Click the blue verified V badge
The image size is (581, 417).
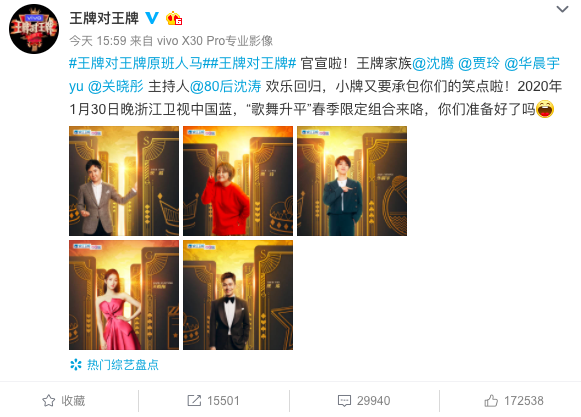(x=152, y=18)
